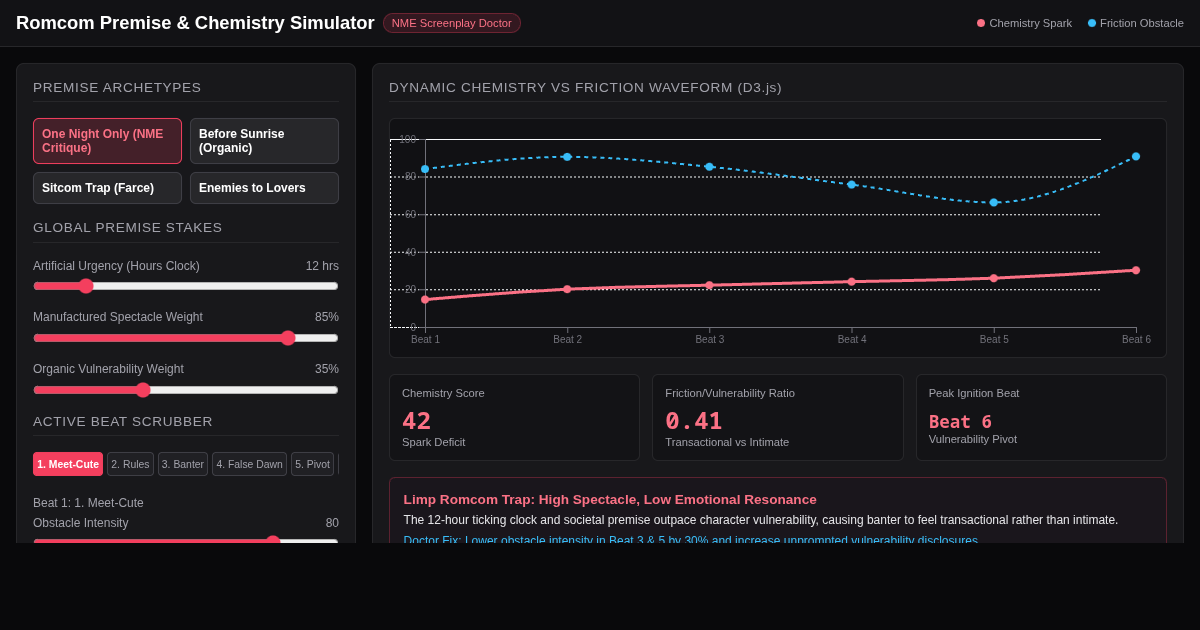Click the Manufactured Spectacle Weight slider
The width and height of the screenshot is (1200, 630).
pos(186,338)
